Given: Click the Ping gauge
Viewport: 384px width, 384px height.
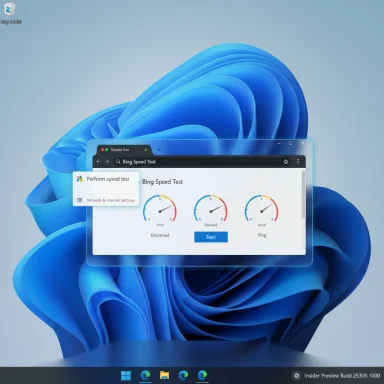Looking at the screenshot, I should click(x=262, y=208).
